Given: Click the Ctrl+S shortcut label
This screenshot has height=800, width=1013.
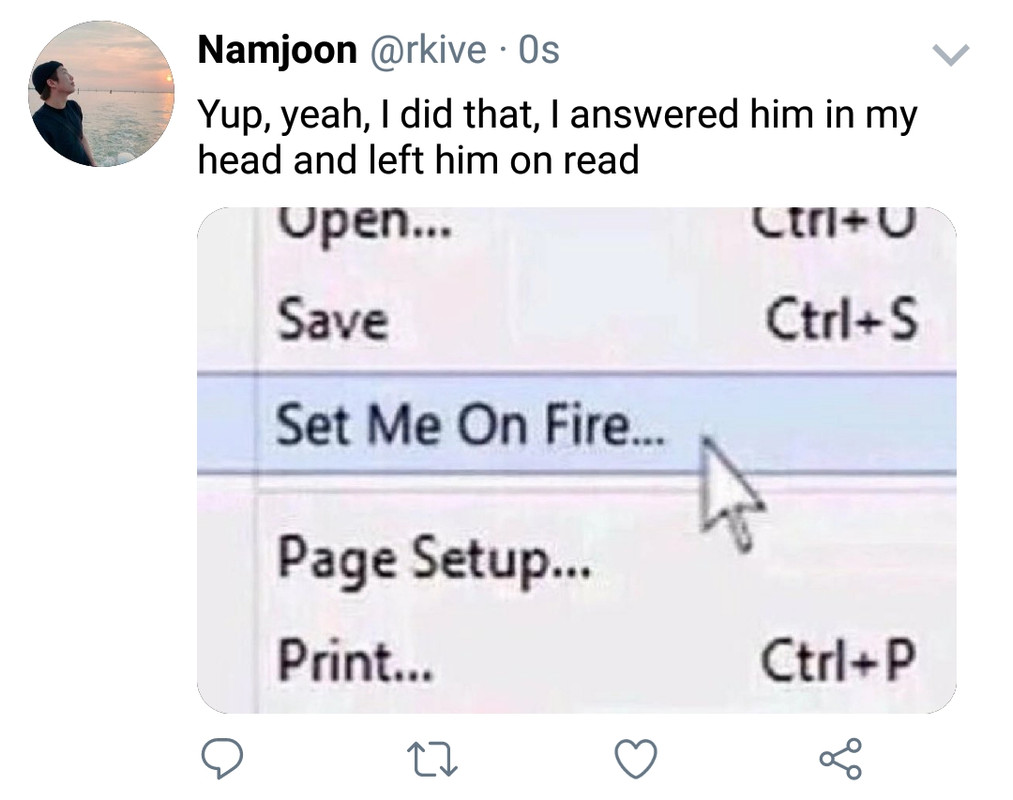Looking at the screenshot, I should tap(841, 320).
